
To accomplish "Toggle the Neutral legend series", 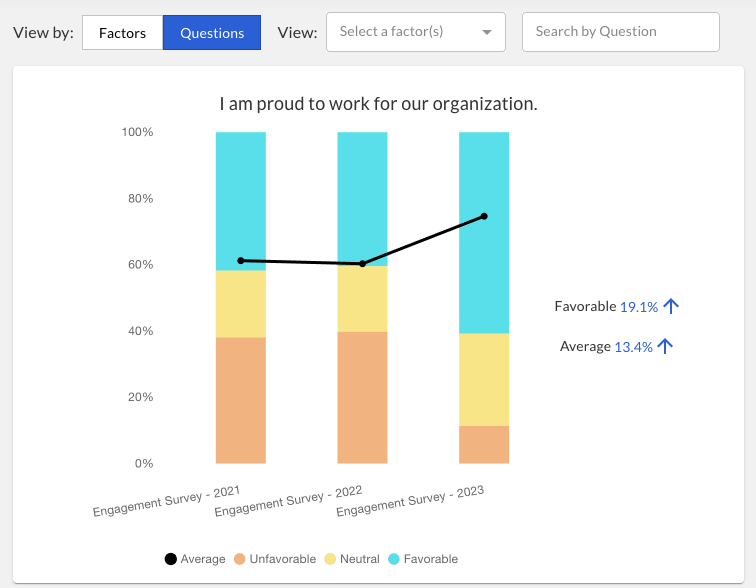I will pyautogui.click(x=352, y=559).
